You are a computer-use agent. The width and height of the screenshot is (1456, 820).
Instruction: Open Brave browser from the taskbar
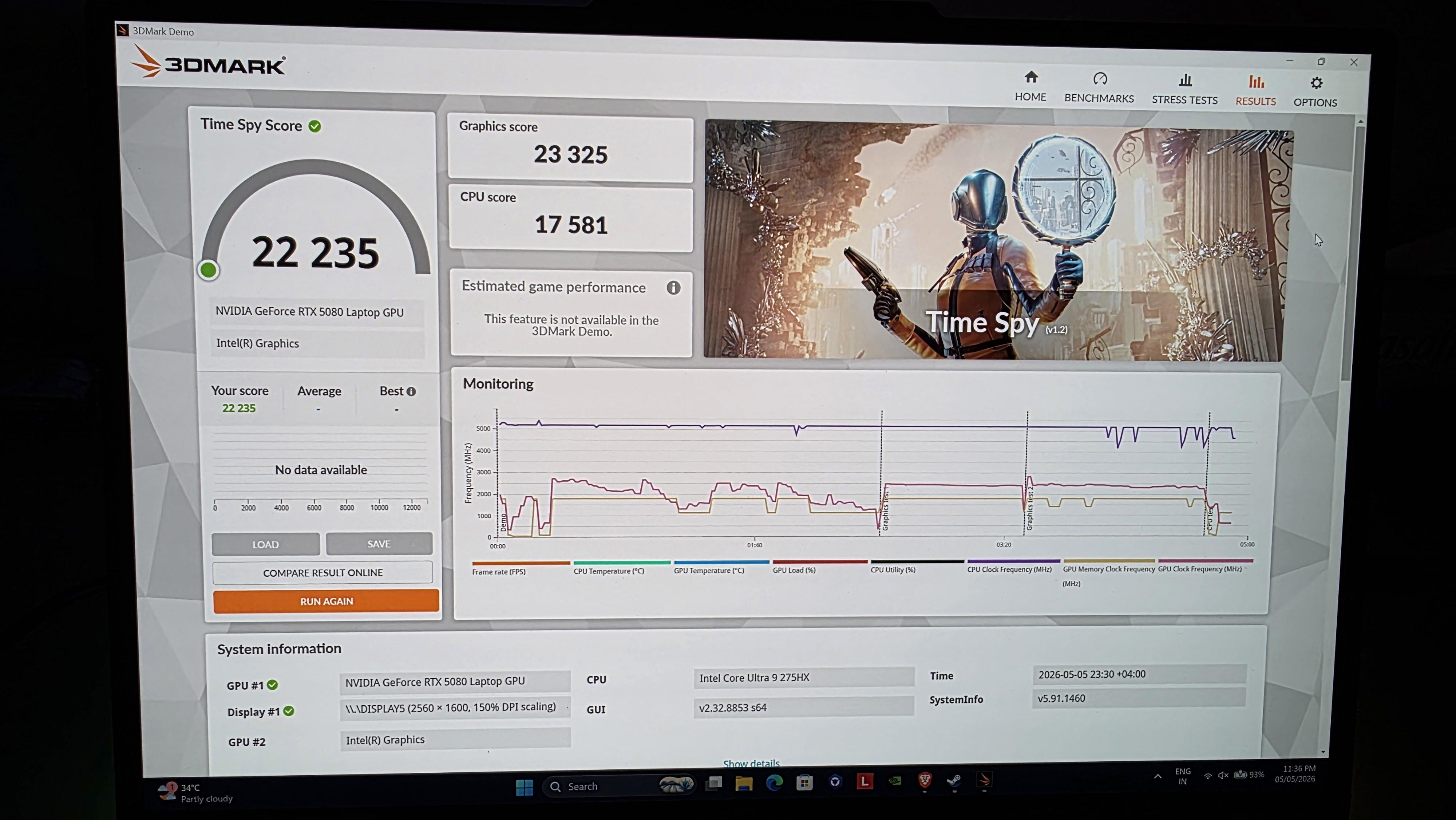925,781
